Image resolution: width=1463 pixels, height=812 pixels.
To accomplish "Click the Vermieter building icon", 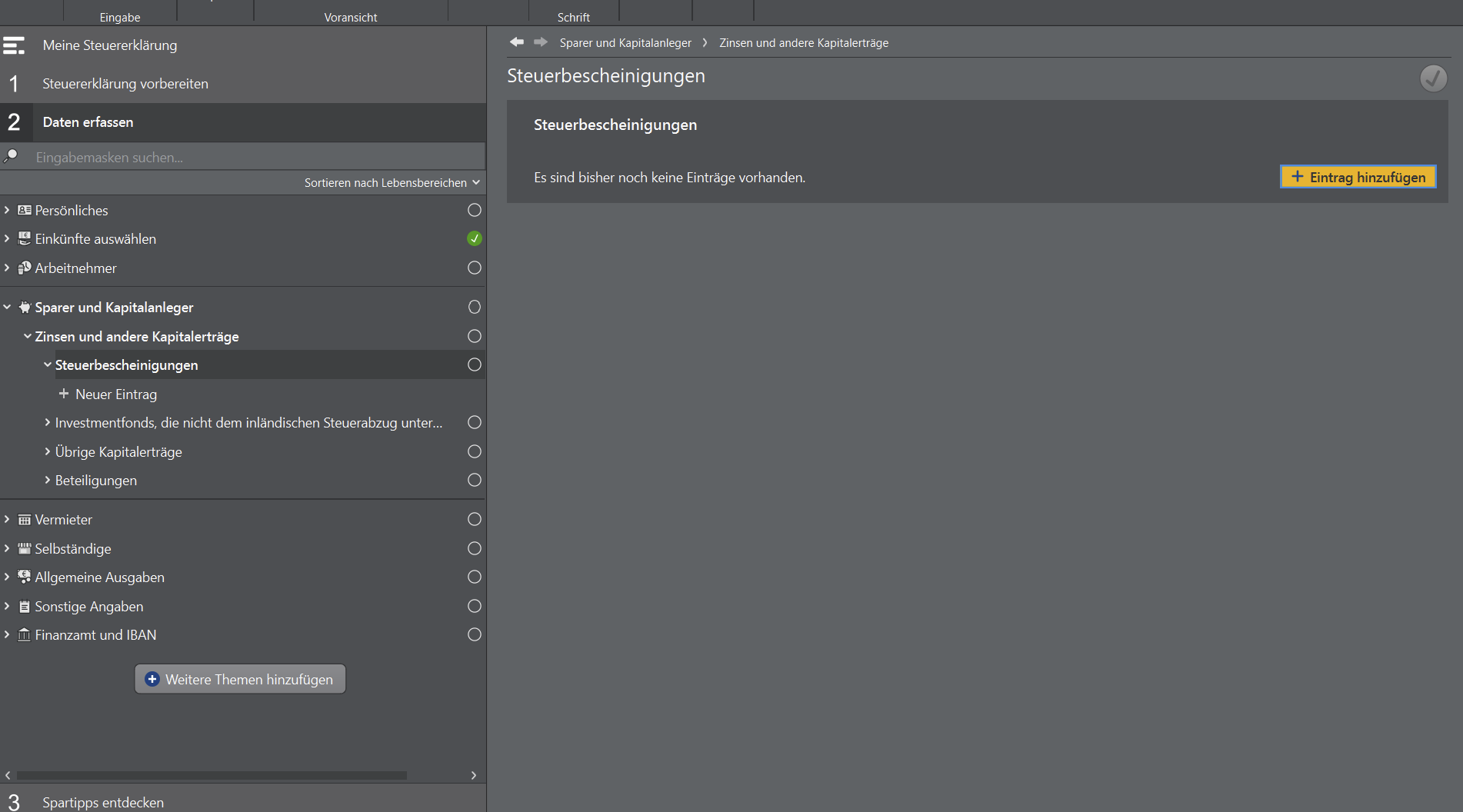I will coord(25,520).
